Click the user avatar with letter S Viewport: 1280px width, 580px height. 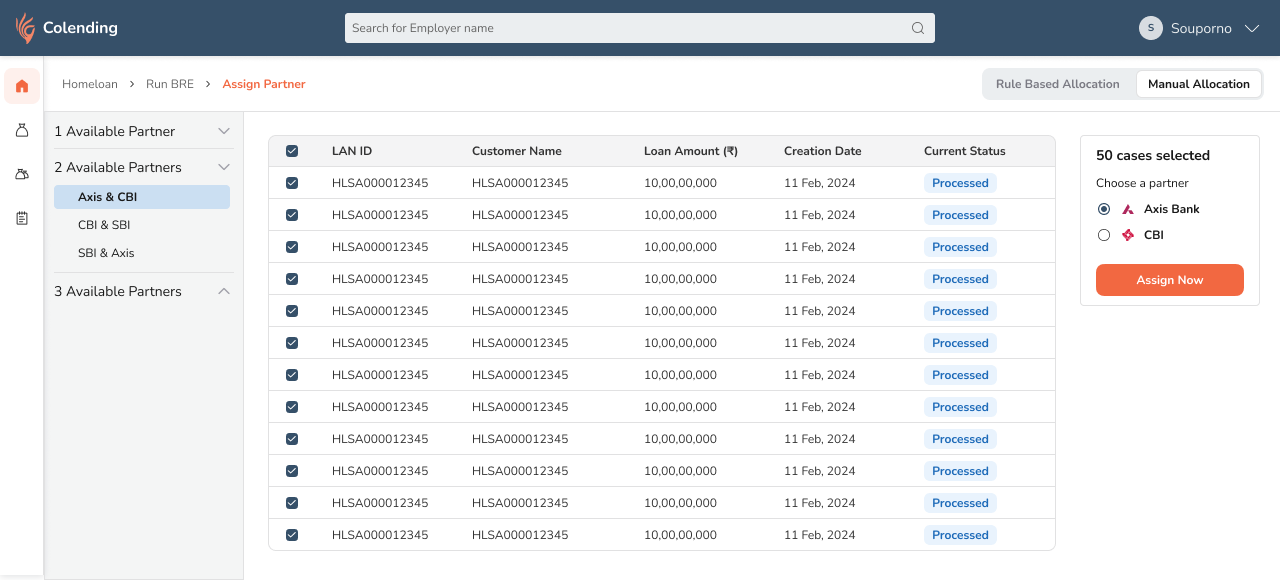[x=1151, y=28]
